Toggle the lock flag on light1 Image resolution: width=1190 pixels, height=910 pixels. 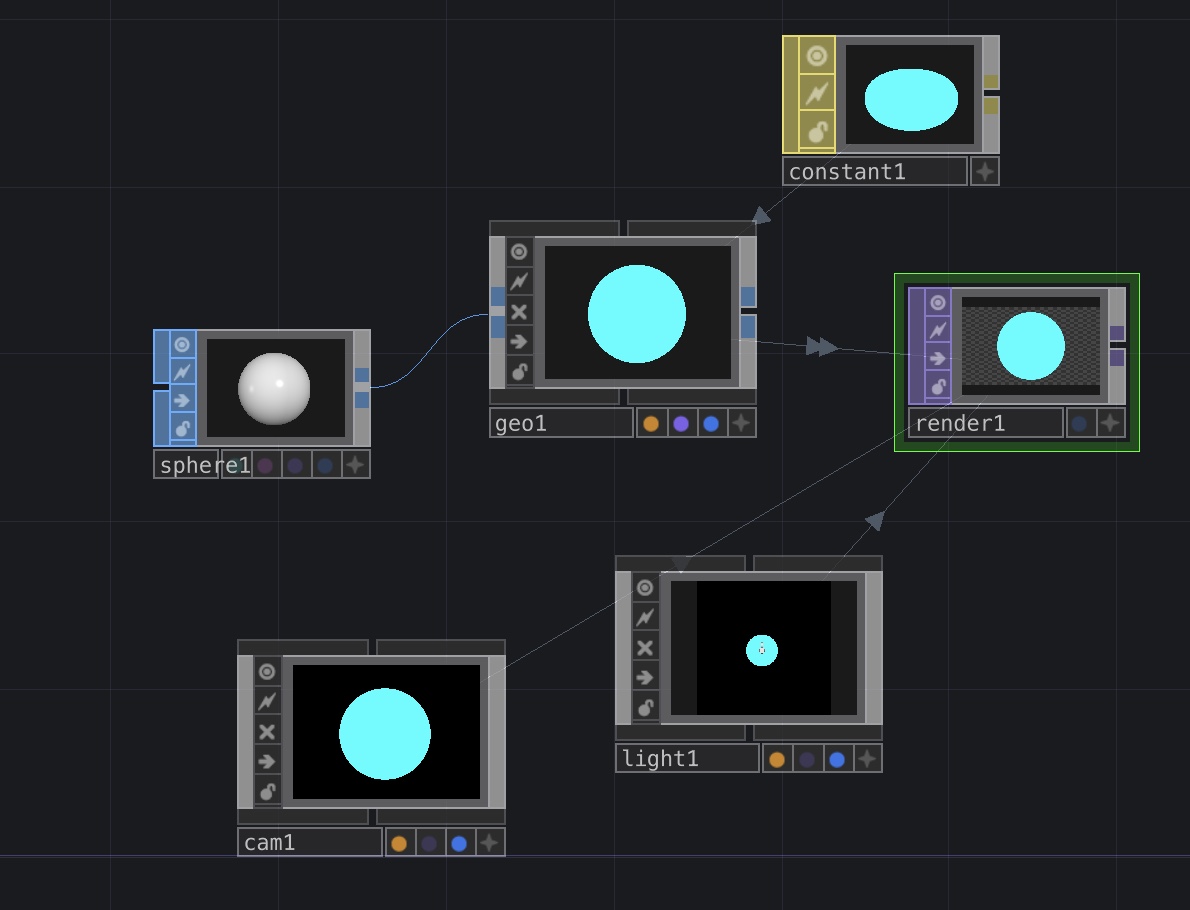[x=645, y=707]
